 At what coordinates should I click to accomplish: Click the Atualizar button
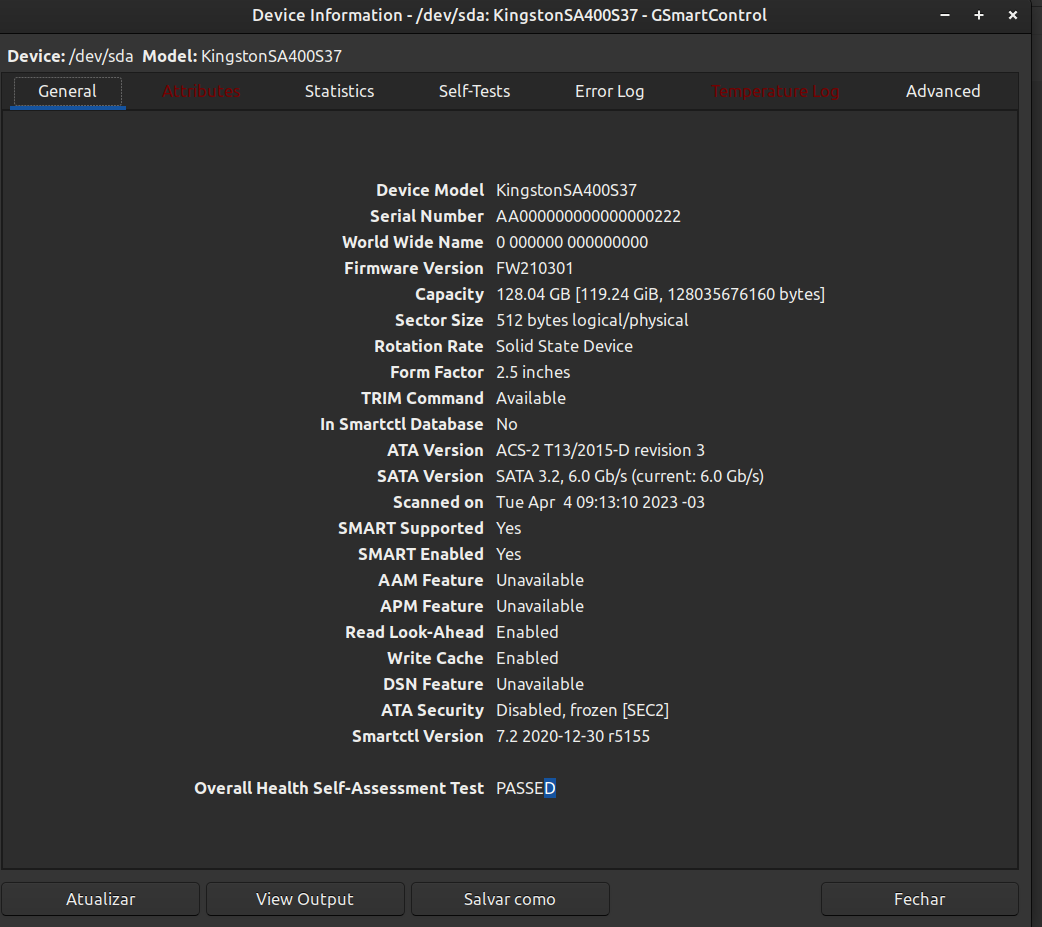(100, 899)
